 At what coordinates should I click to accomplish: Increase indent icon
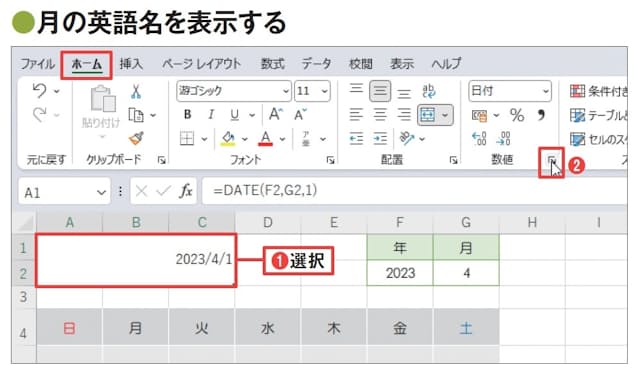tap(380, 139)
